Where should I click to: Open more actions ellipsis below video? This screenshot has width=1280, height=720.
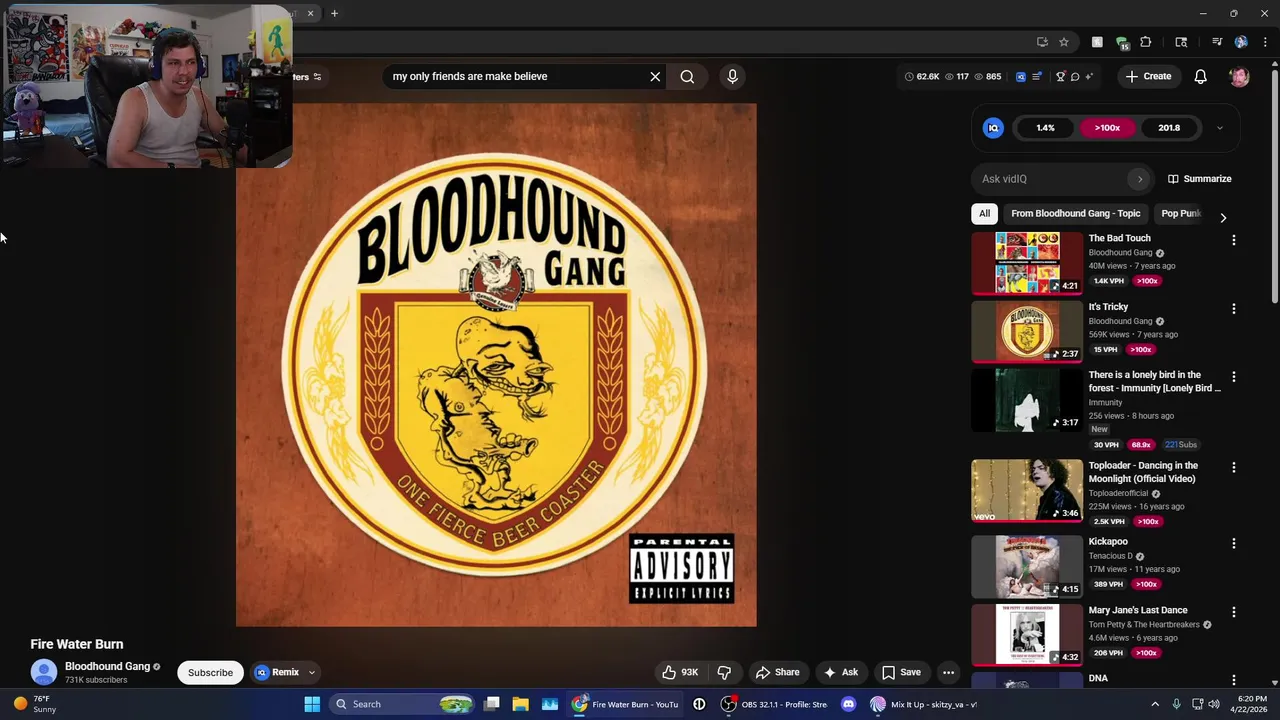[x=948, y=672]
